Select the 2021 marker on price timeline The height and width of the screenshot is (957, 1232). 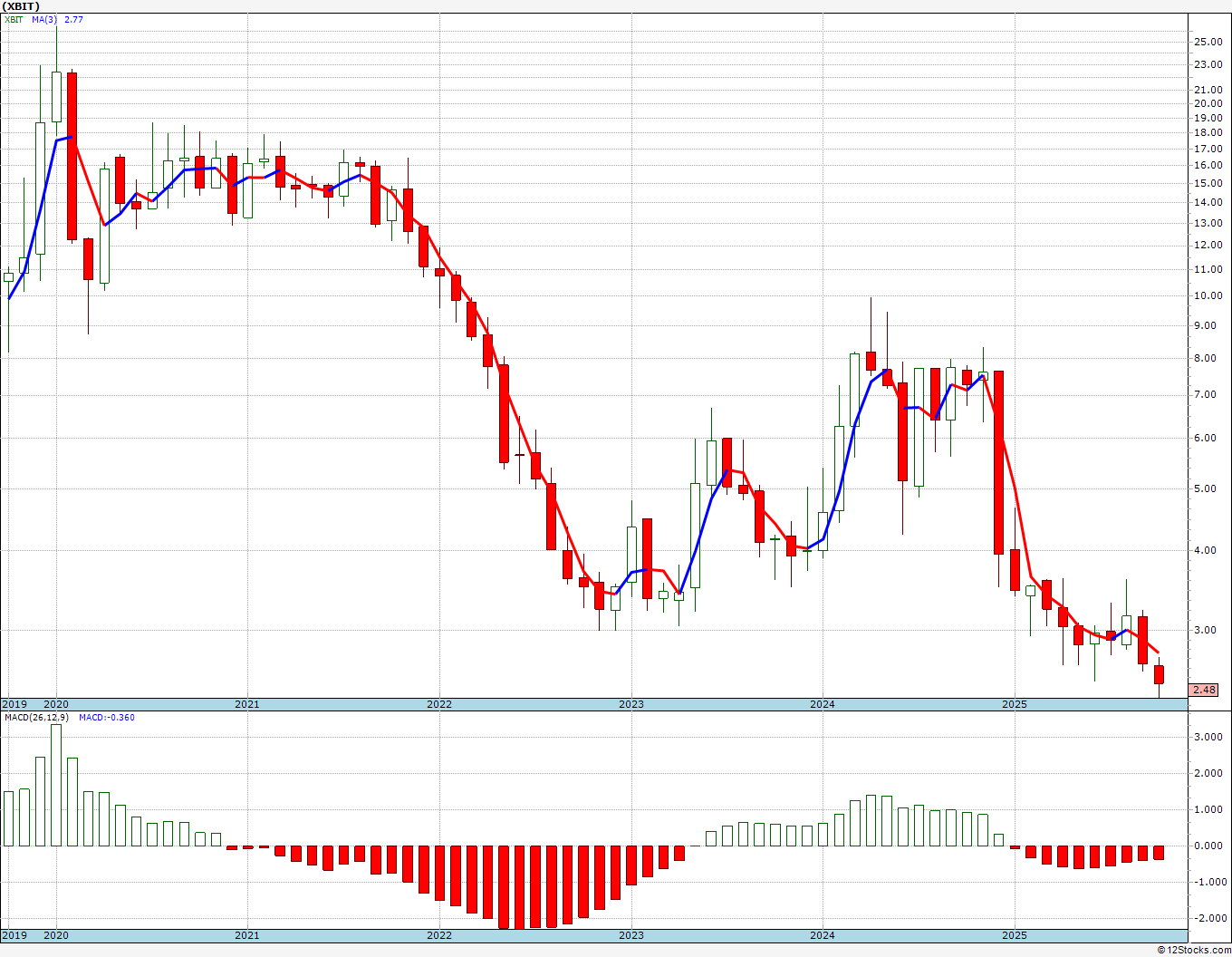click(247, 704)
